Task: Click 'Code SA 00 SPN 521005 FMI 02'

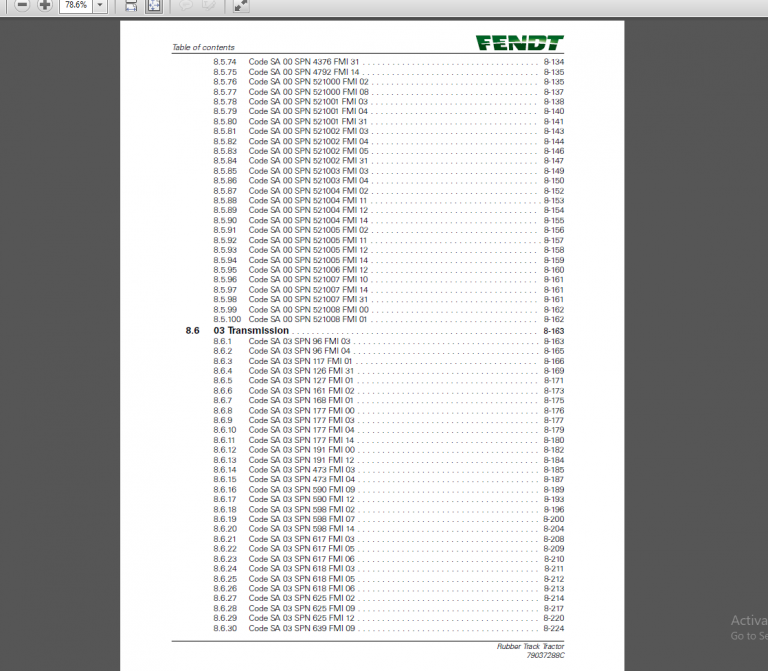Action: point(308,230)
